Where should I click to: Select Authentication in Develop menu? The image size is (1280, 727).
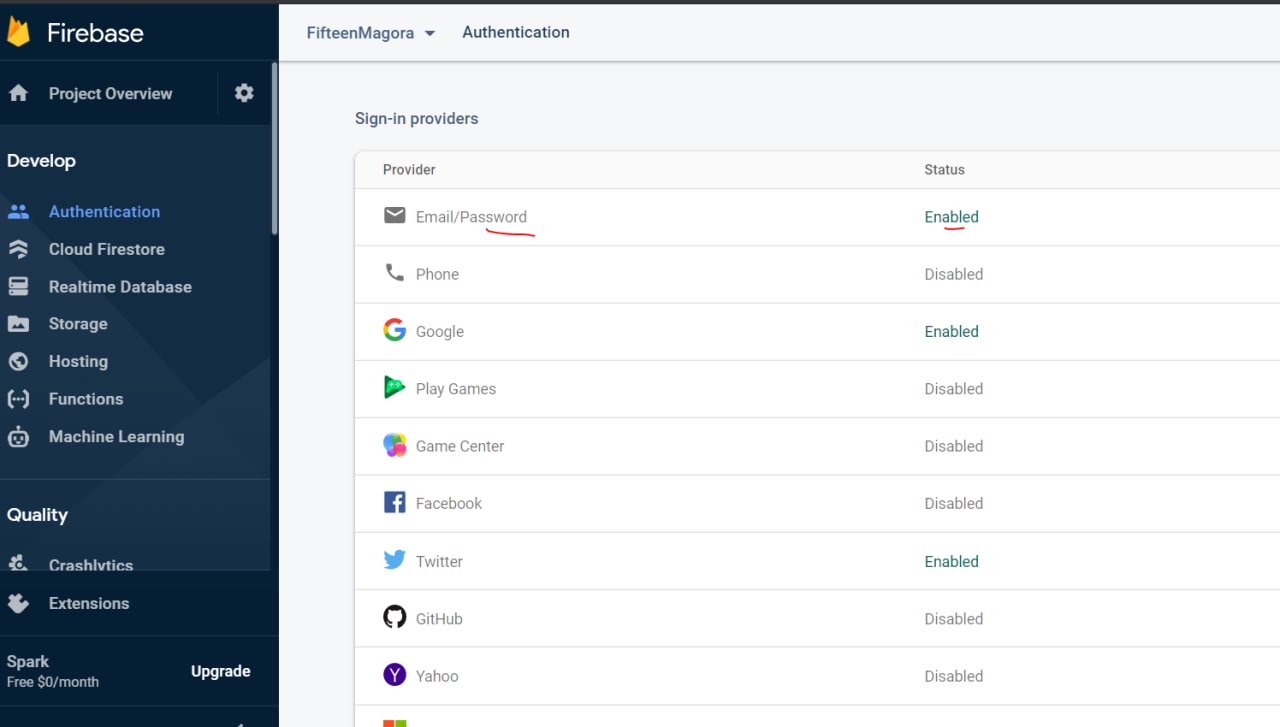104,212
